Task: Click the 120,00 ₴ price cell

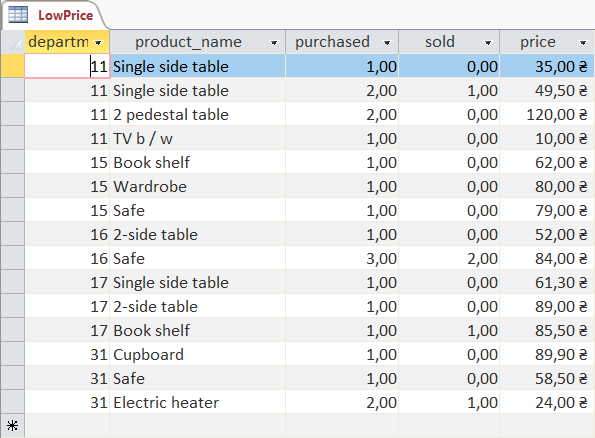Action: 547,115
